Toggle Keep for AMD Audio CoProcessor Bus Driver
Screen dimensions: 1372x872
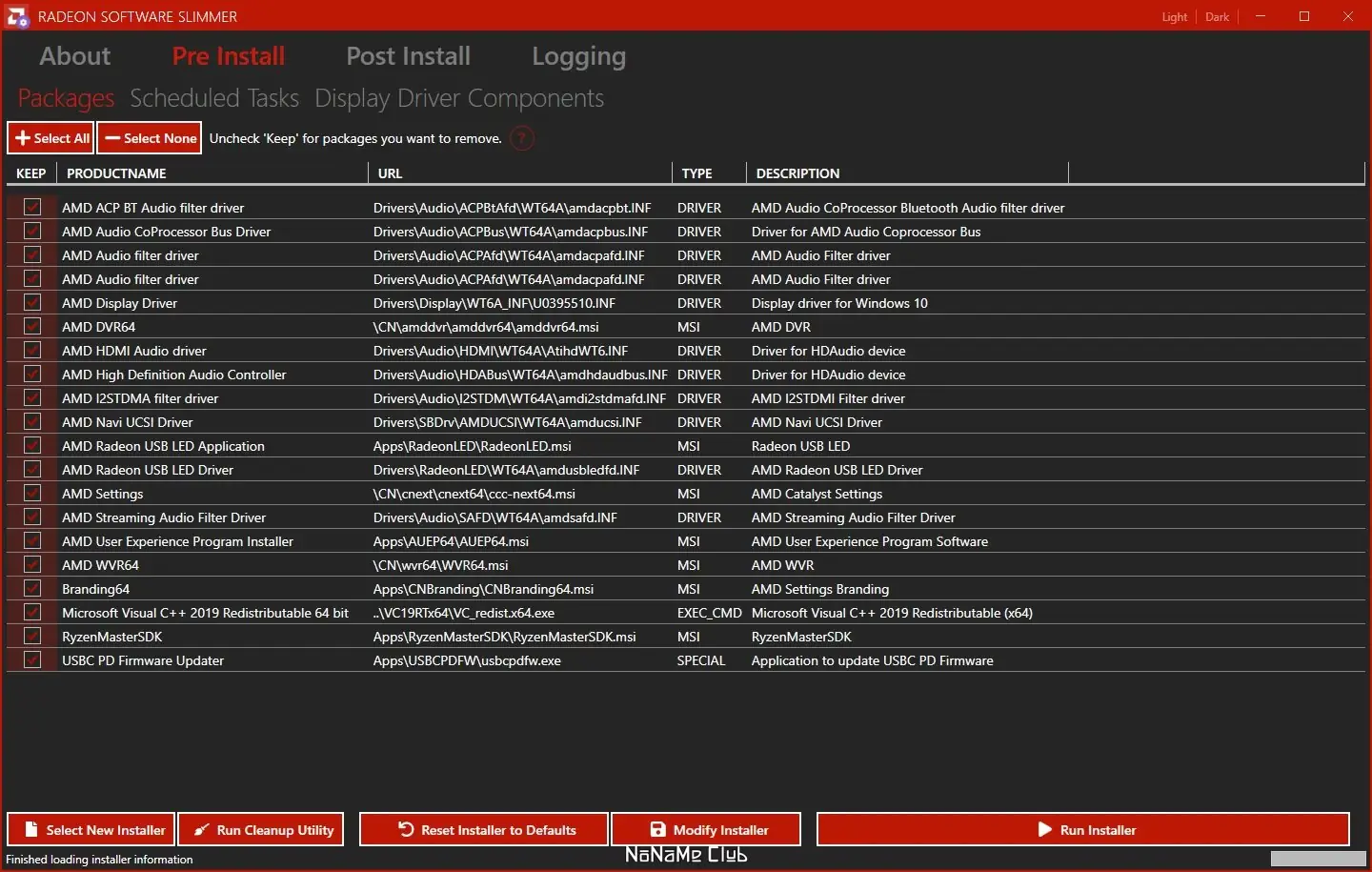coord(32,231)
